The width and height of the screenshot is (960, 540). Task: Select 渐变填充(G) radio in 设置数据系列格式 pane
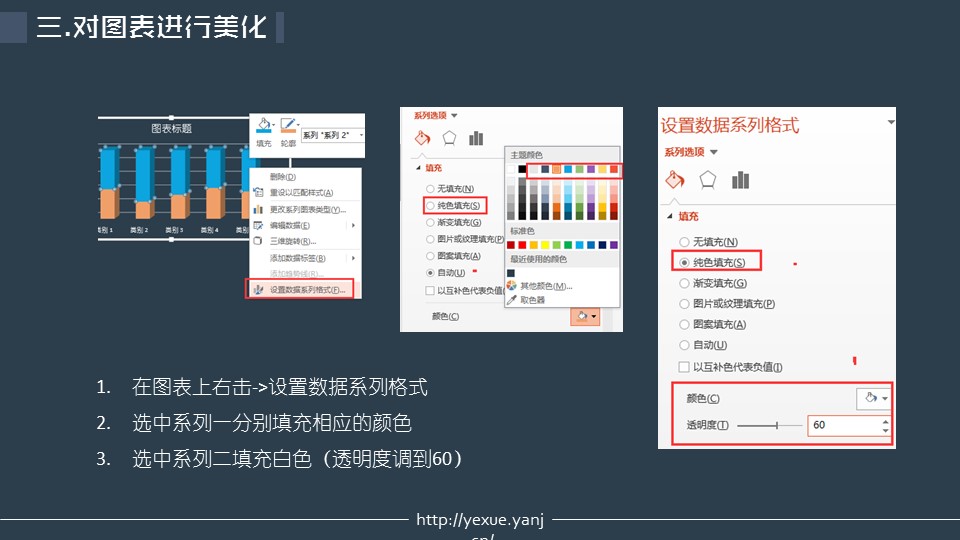point(684,283)
